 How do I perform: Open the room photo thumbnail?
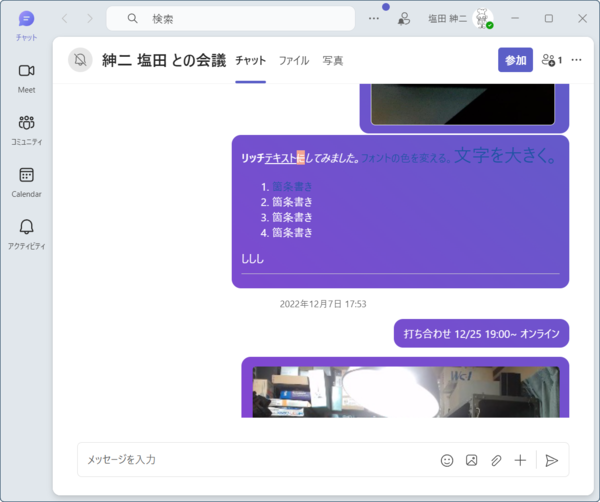(406, 392)
